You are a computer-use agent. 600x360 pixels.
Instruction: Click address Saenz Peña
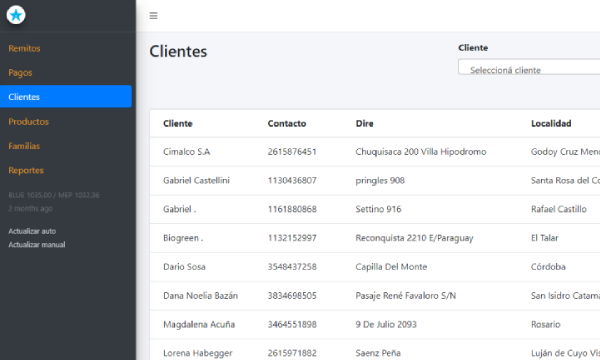[378, 353]
